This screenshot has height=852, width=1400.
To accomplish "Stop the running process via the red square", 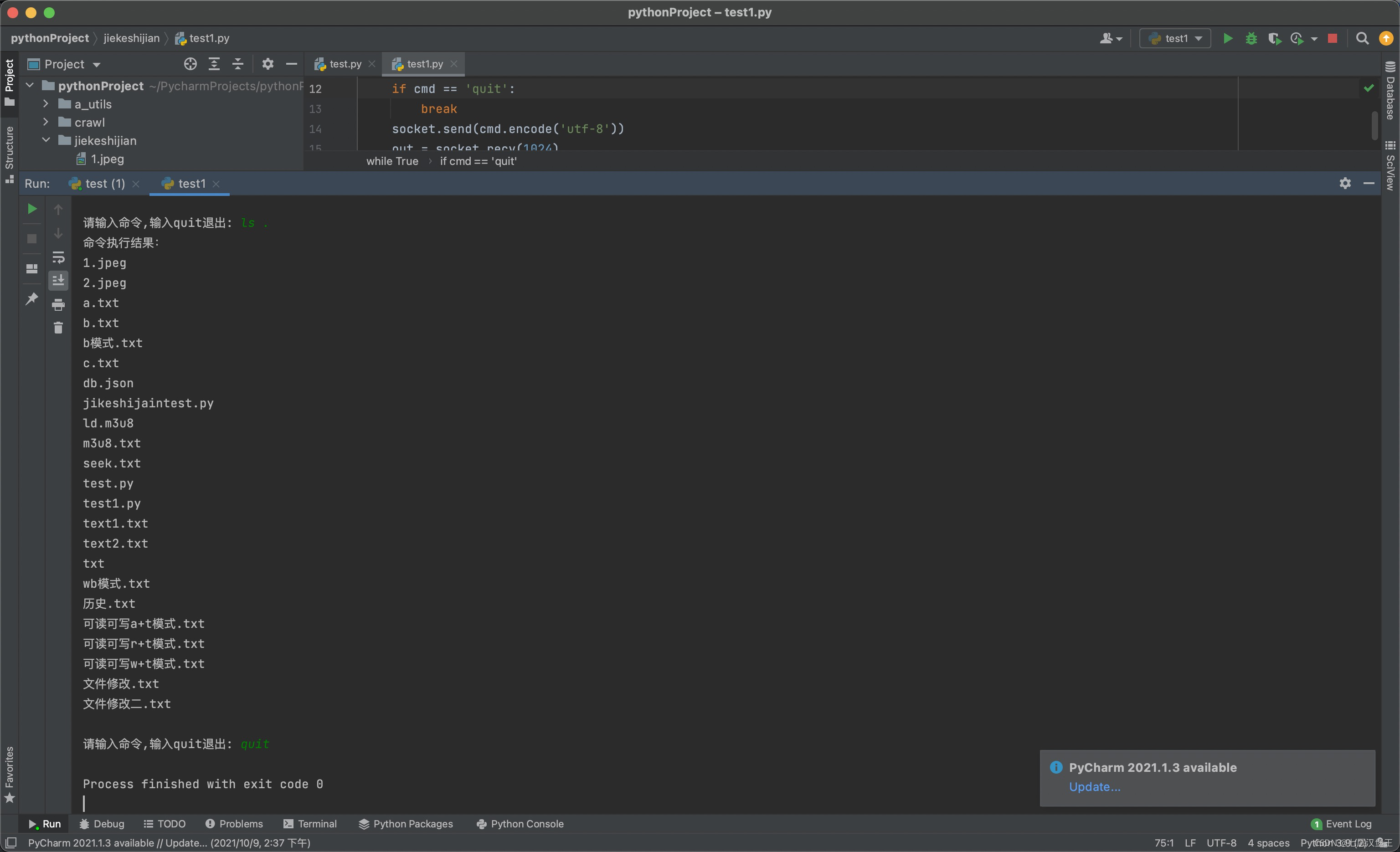I will [x=1333, y=38].
